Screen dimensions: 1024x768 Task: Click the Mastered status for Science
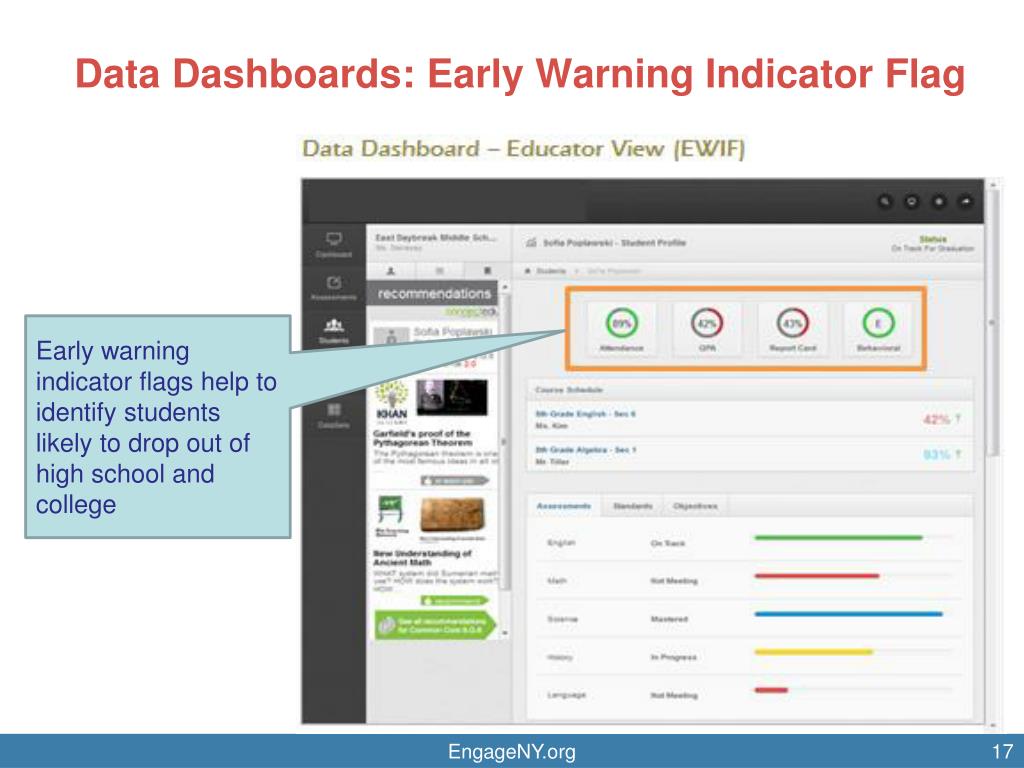[669, 619]
